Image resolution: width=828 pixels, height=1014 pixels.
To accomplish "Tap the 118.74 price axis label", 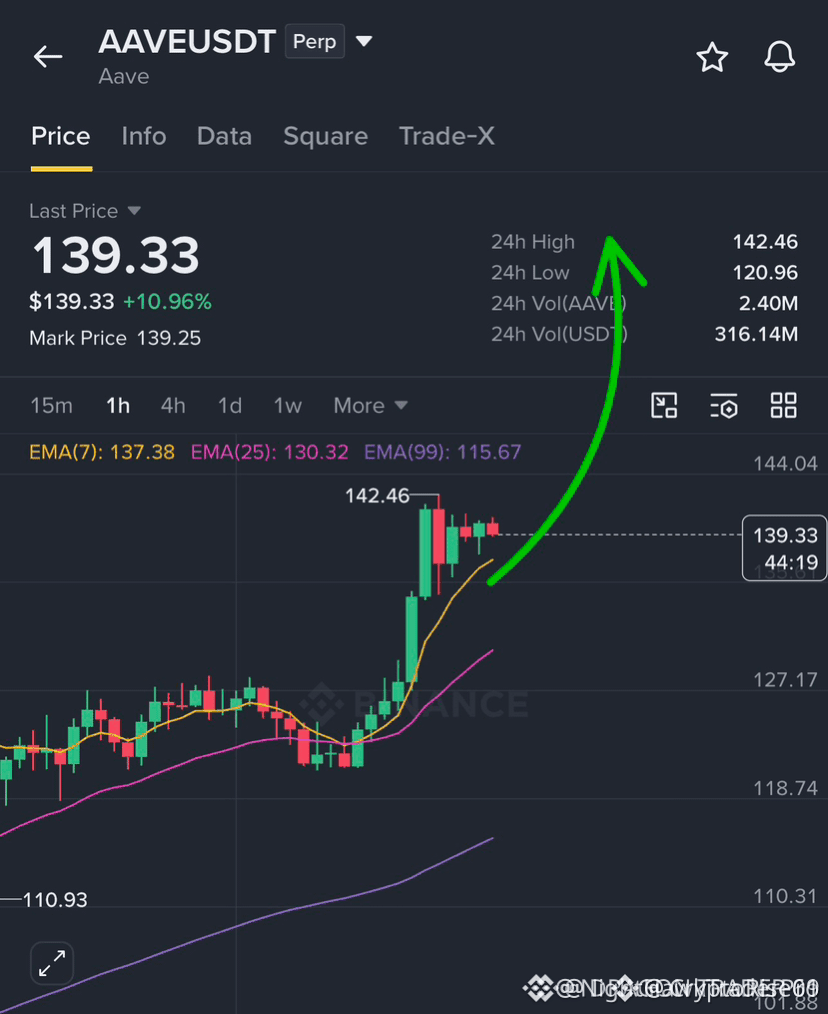I will coord(785,788).
